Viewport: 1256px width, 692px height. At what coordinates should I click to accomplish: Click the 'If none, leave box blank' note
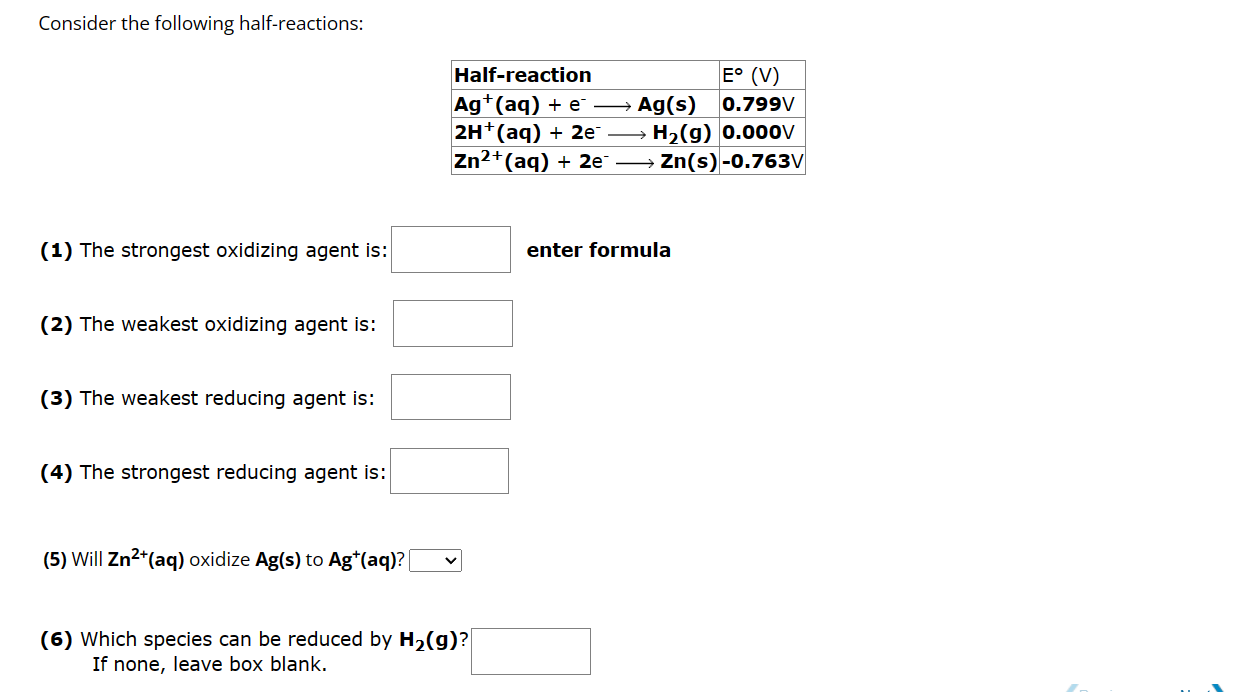click(x=209, y=664)
